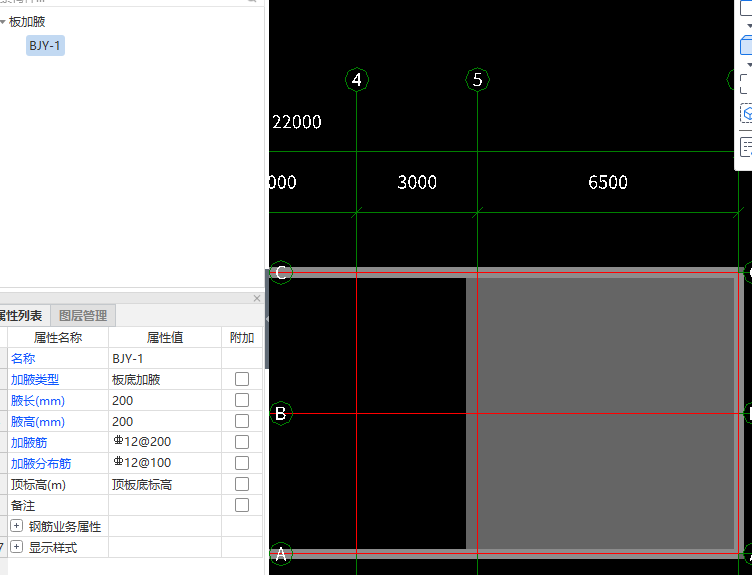Select the BJY-1 component in the tree
752x575 pixels.
pyautogui.click(x=45, y=46)
